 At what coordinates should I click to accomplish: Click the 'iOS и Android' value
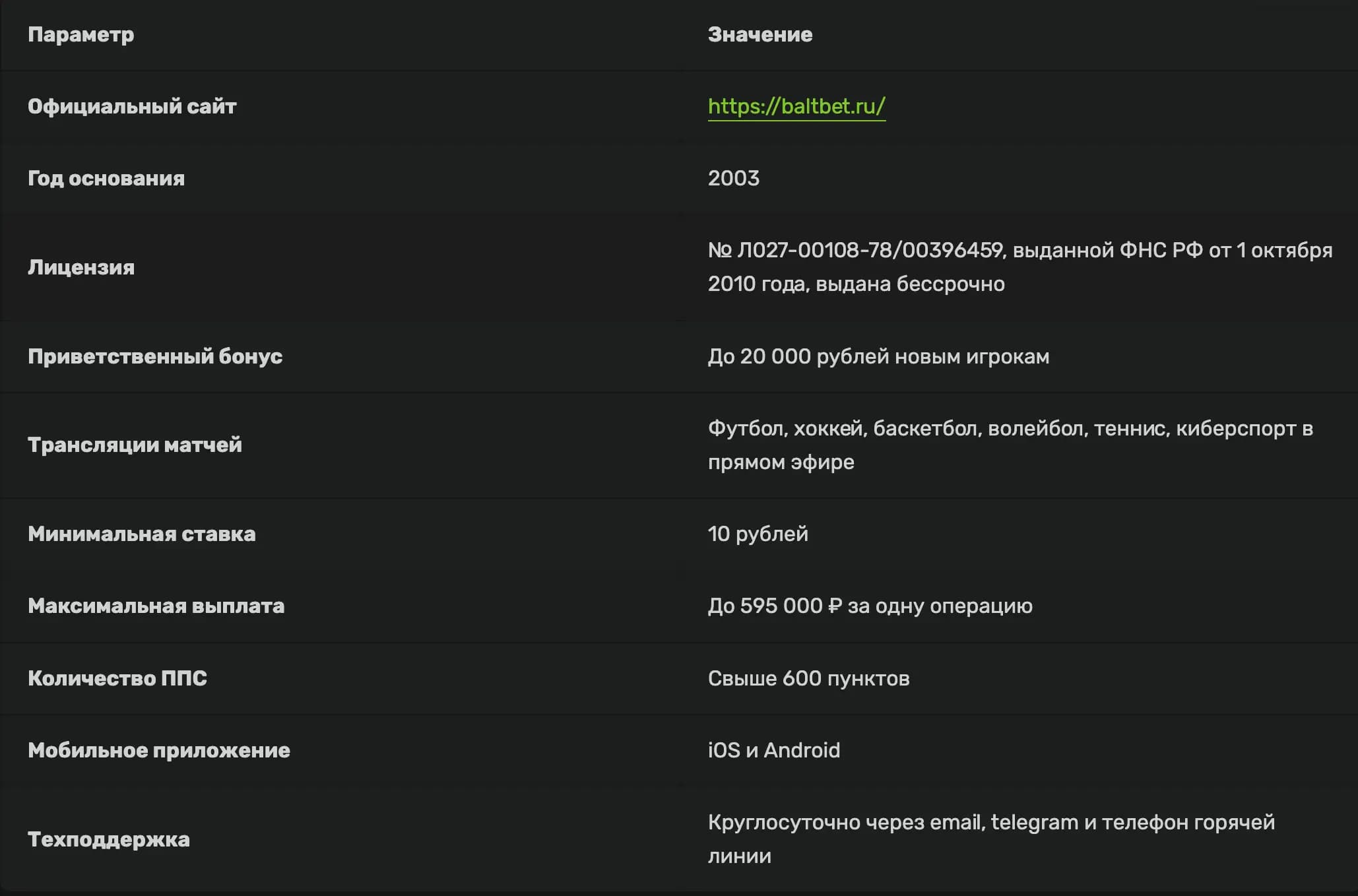pos(774,750)
